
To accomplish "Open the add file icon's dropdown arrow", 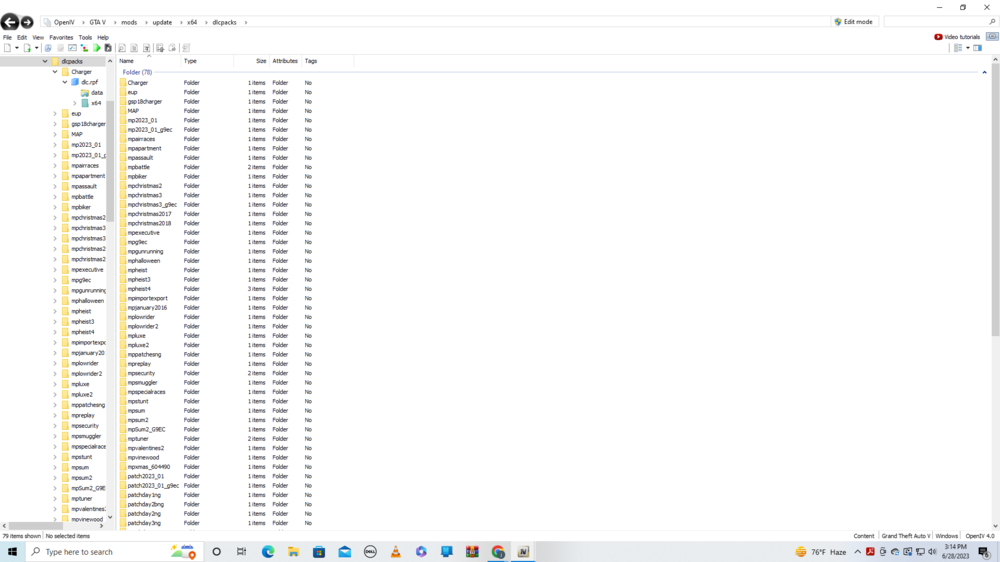I will 36,48.
